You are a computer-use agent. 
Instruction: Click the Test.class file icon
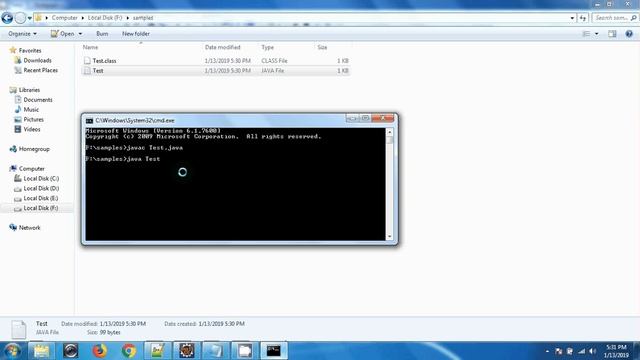pos(87,61)
